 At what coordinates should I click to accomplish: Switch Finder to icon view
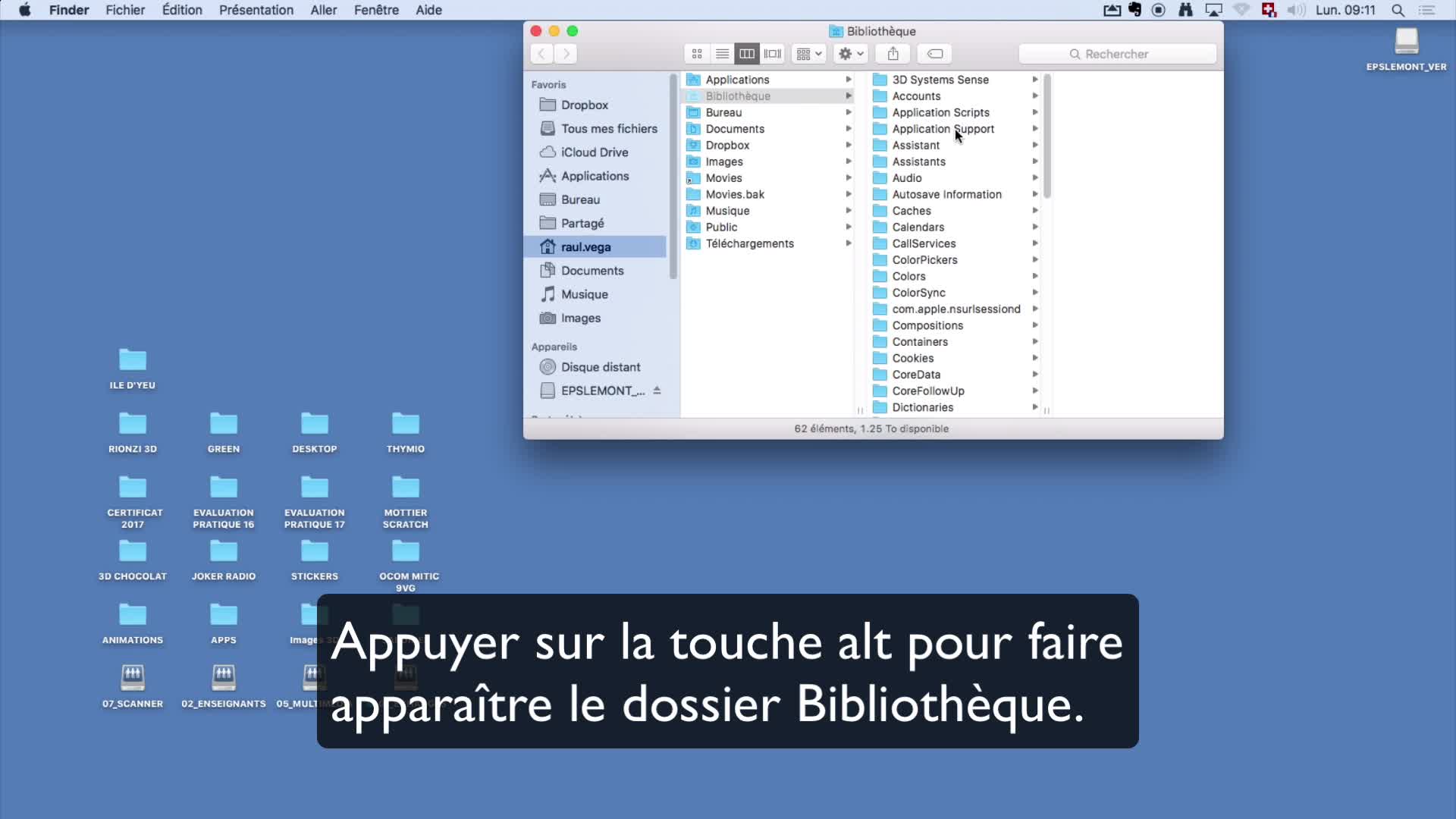tap(697, 54)
